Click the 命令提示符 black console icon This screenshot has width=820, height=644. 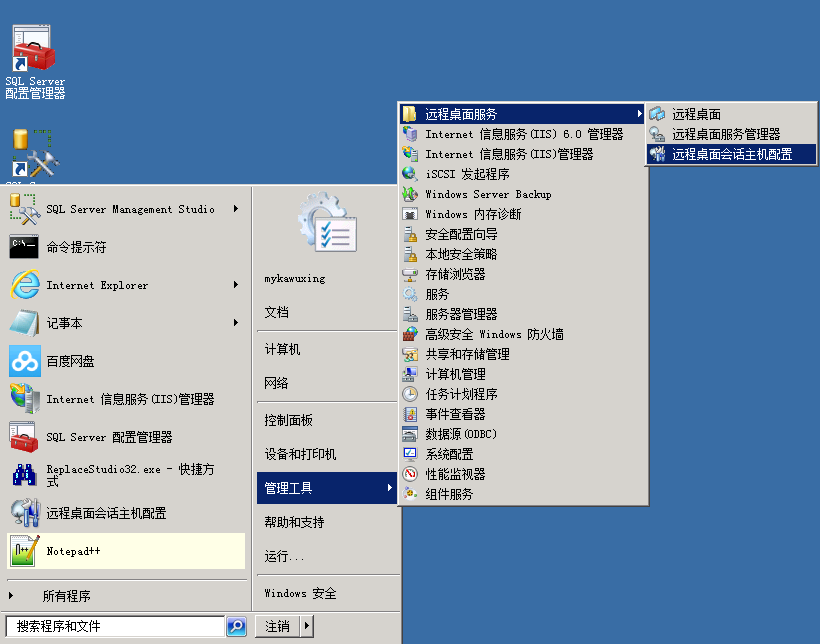(x=24, y=247)
